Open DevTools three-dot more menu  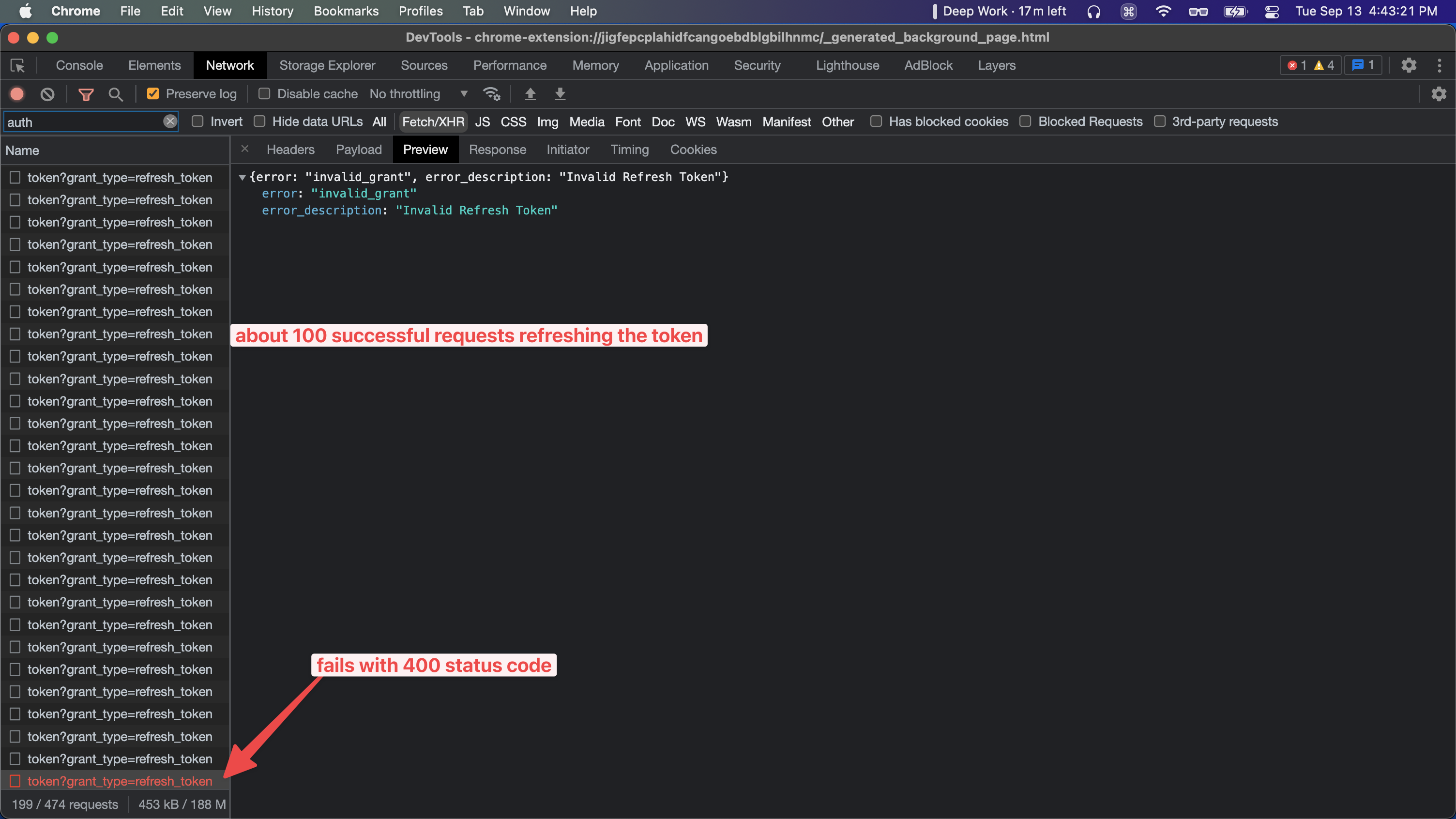click(1439, 65)
